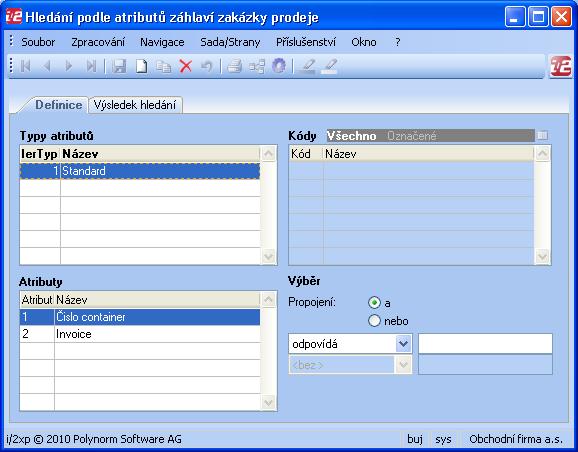Click the new document toolbar icon
578x452 pixels.
142,66
